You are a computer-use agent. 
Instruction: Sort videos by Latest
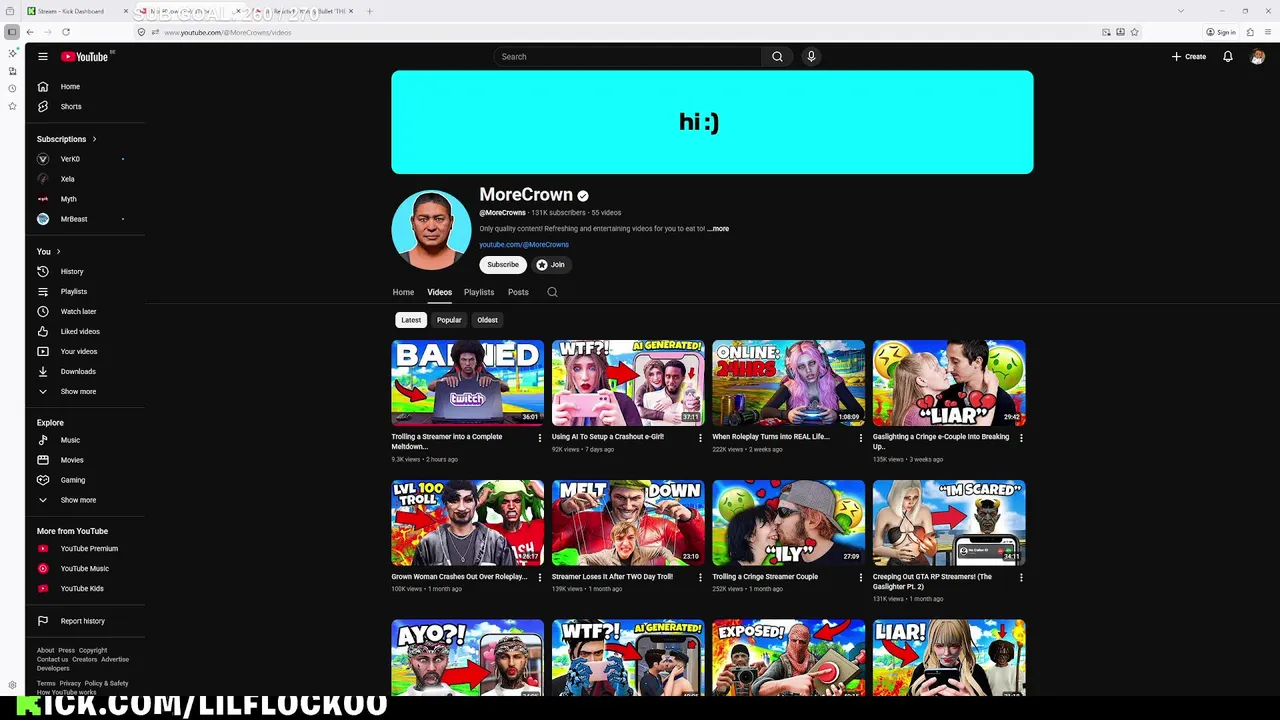tap(411, 320)
